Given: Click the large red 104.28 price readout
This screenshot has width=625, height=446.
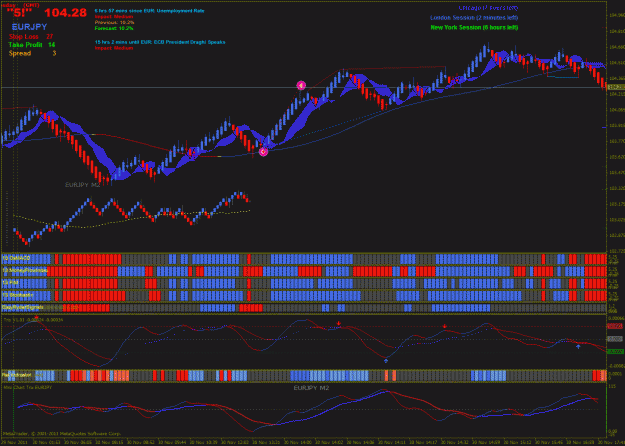Looking at the screenshot, I should (x=65, y=13).
